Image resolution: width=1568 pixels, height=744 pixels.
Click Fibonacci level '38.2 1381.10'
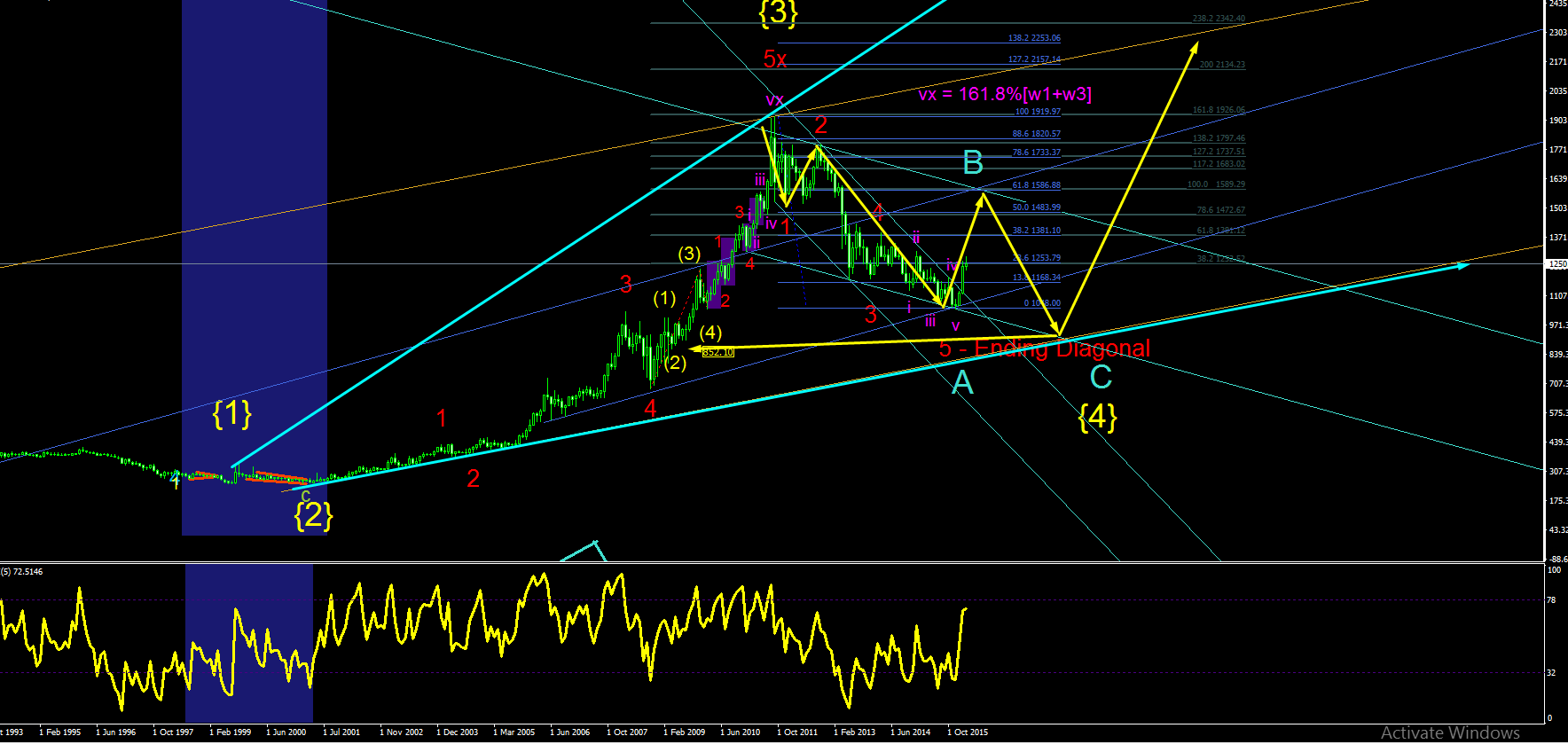pyautogui.click(x=1037, y=231)
